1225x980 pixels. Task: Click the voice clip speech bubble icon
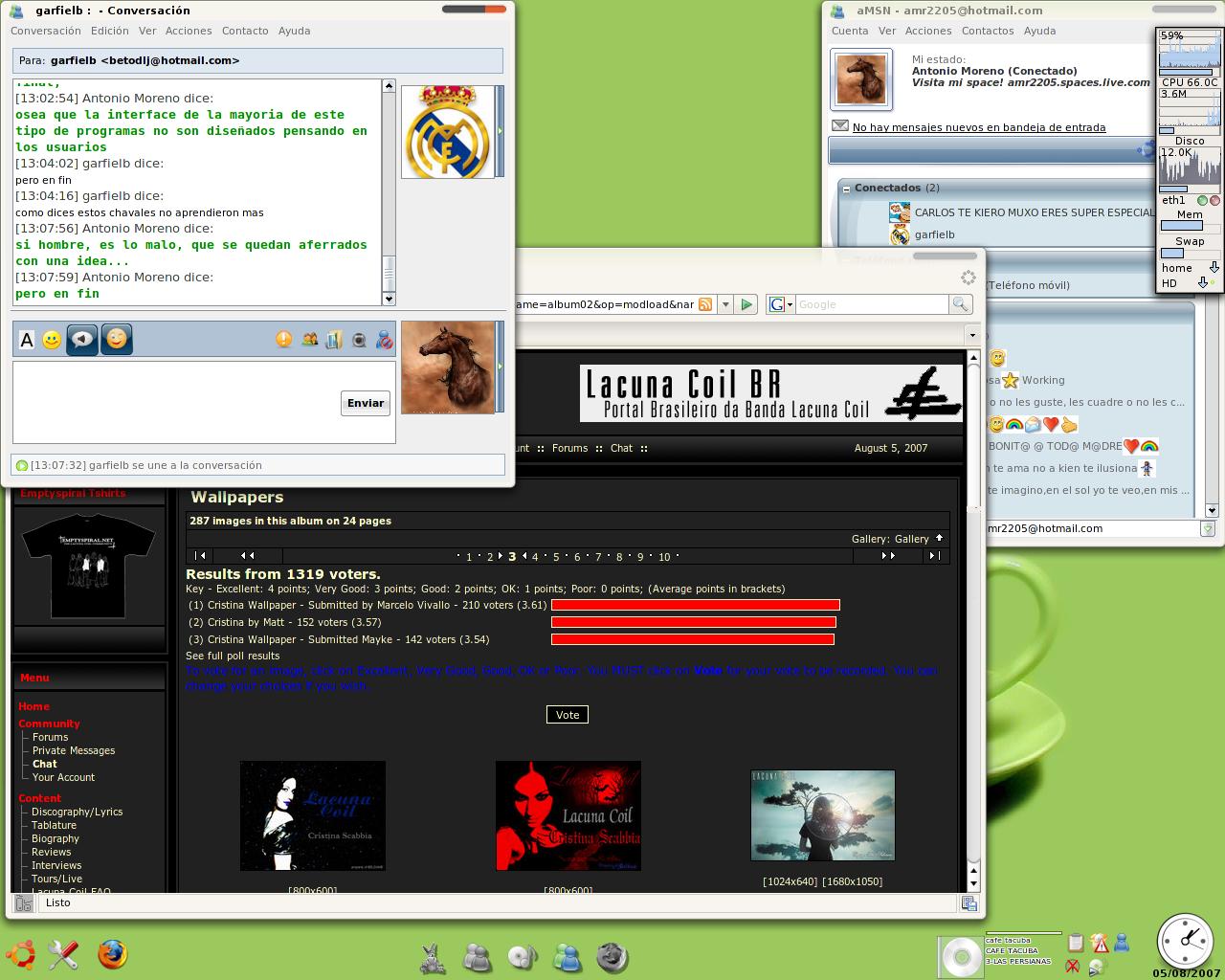point(82,339)
